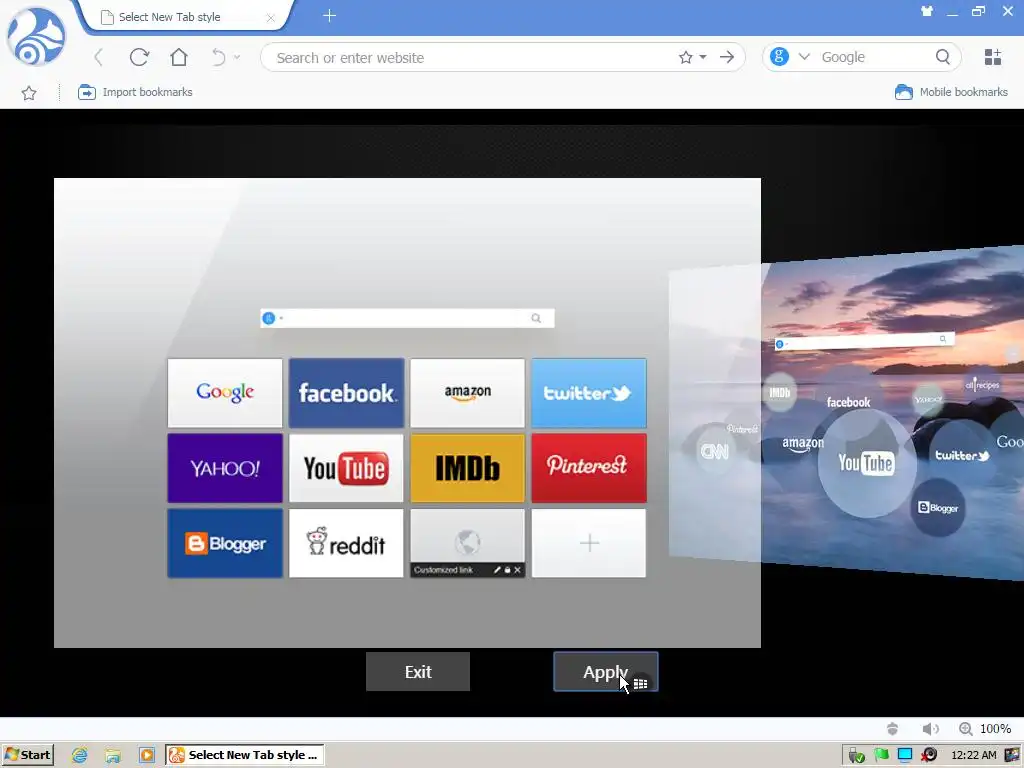
Task: Click the shield icon in status bar
Action: [x=892, y=729]
